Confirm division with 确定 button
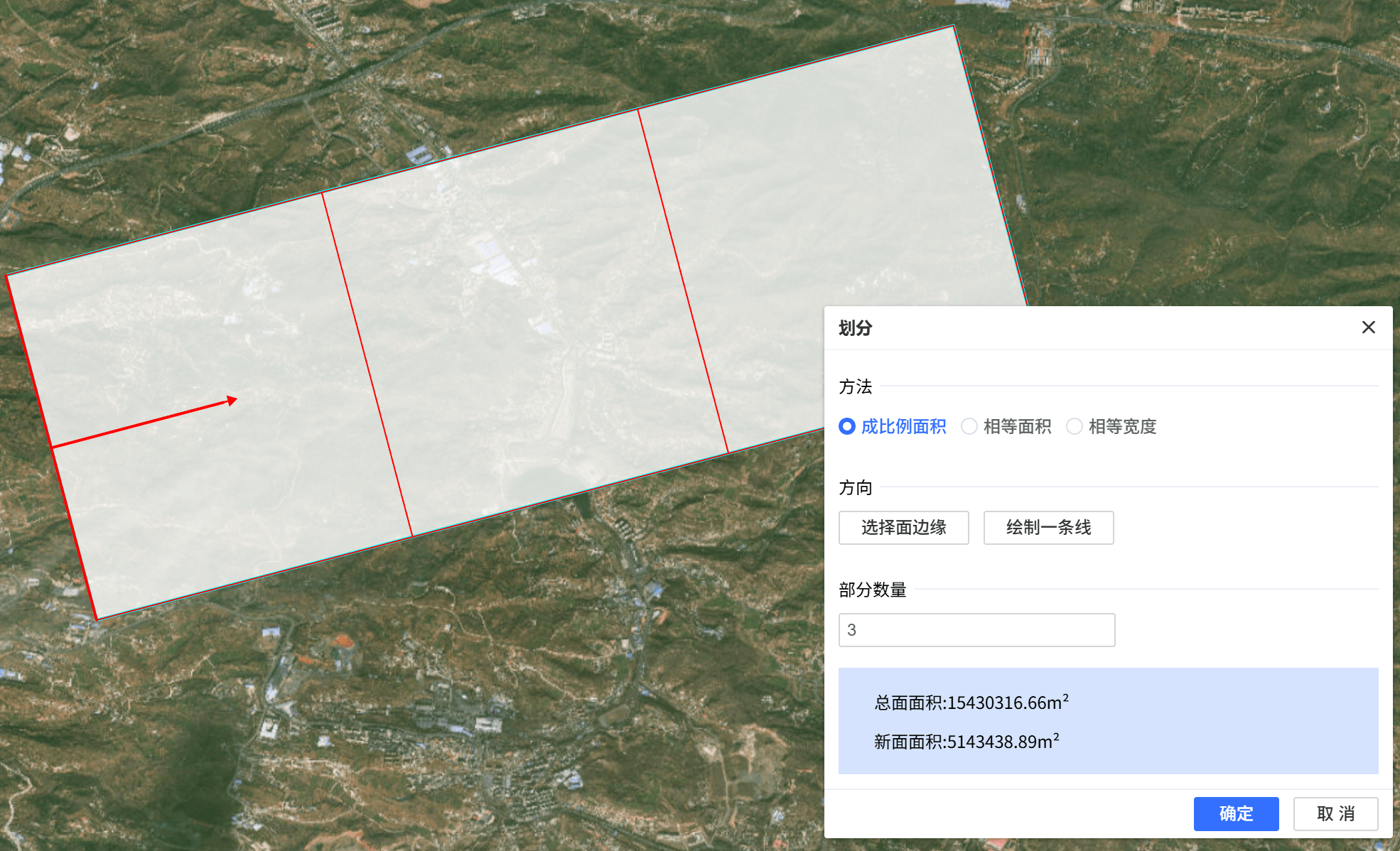The width and height of the screenshot is (1400, 851). tap(1236, 813)
